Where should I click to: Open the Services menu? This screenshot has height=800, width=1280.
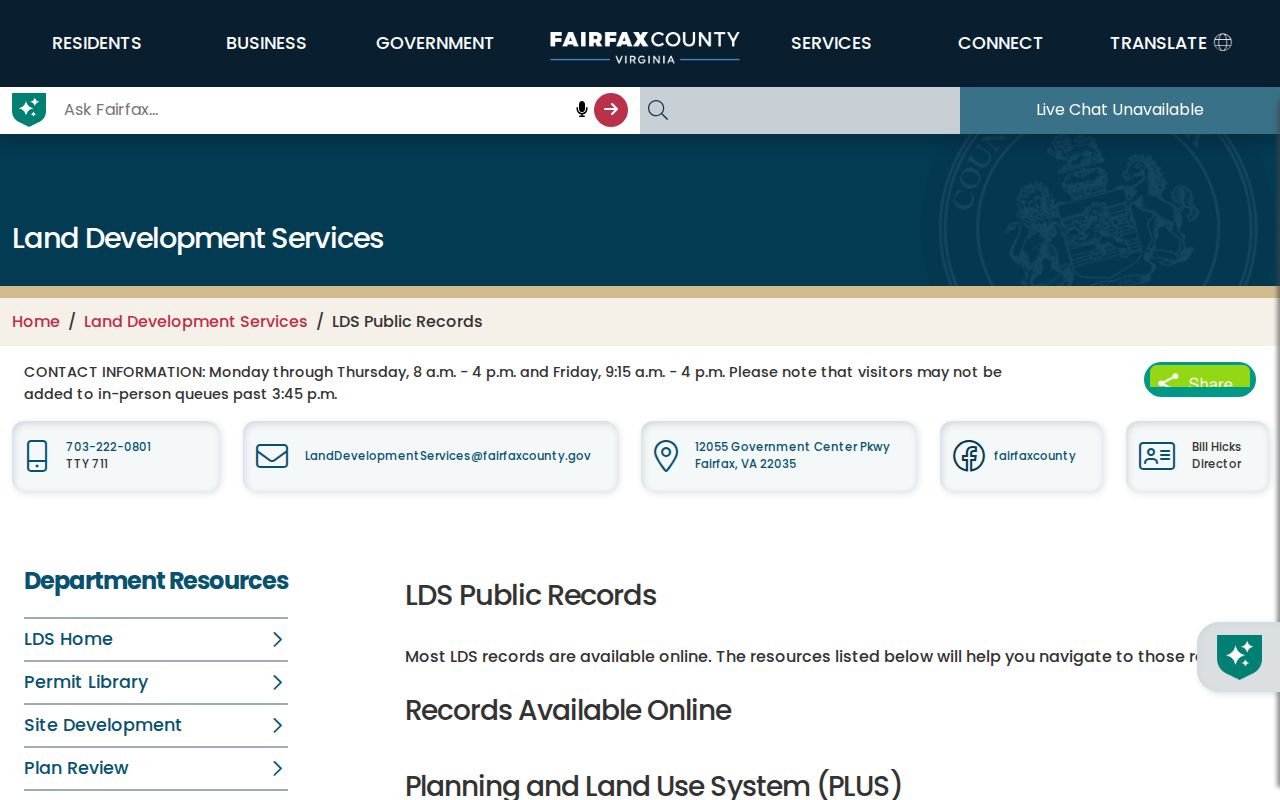tap(831, 43)
